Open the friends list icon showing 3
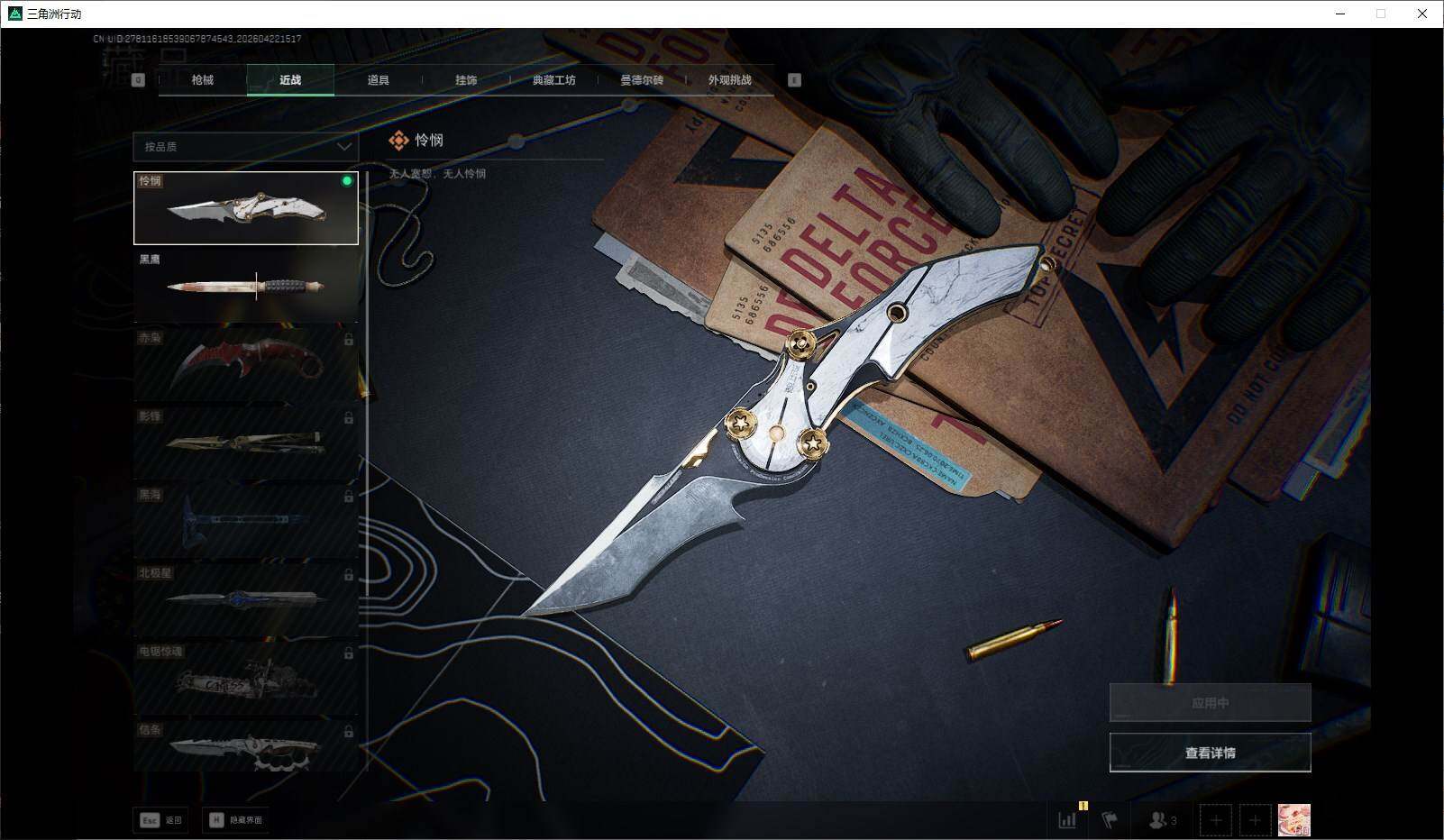The image size is (1444, 840). point(1163,820)
